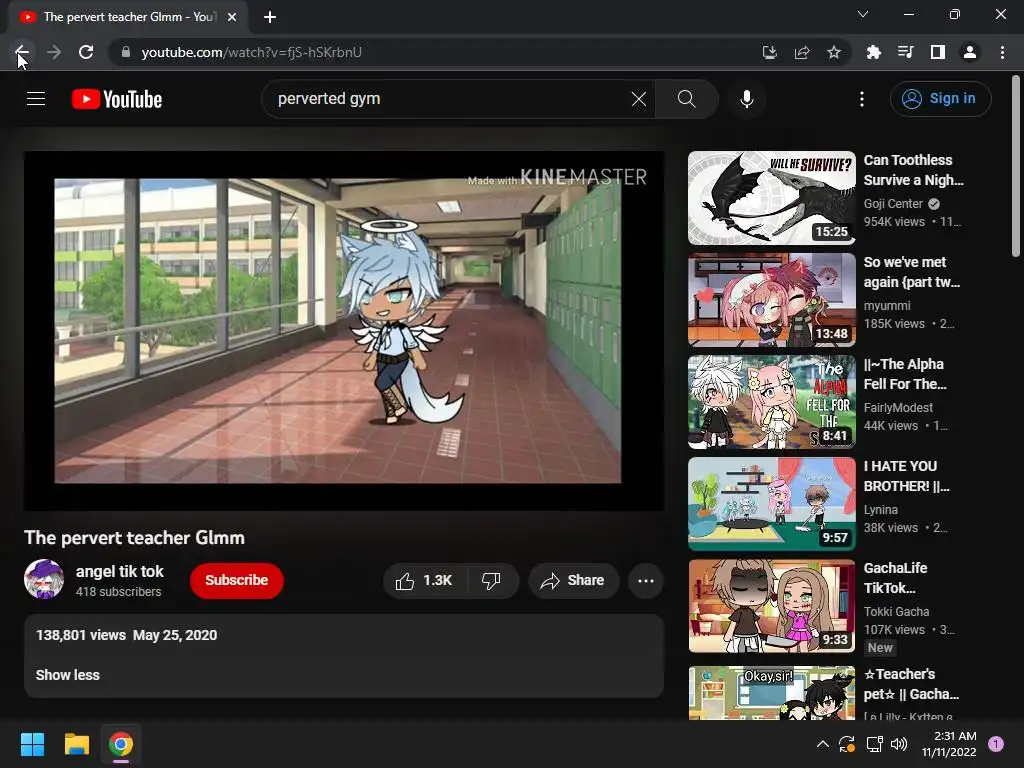Open the notification badge in taskbar

point(996,744)
